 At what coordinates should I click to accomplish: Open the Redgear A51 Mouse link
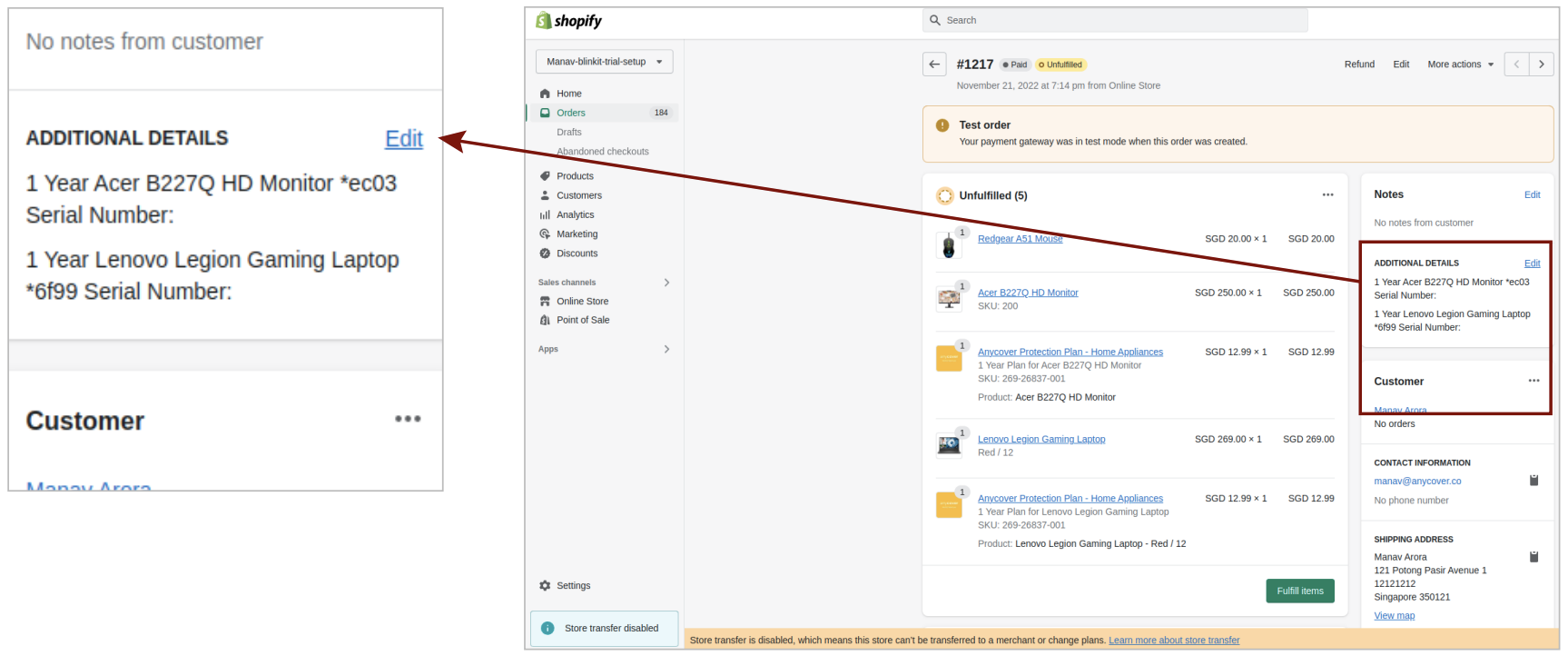coord(1020,239)
